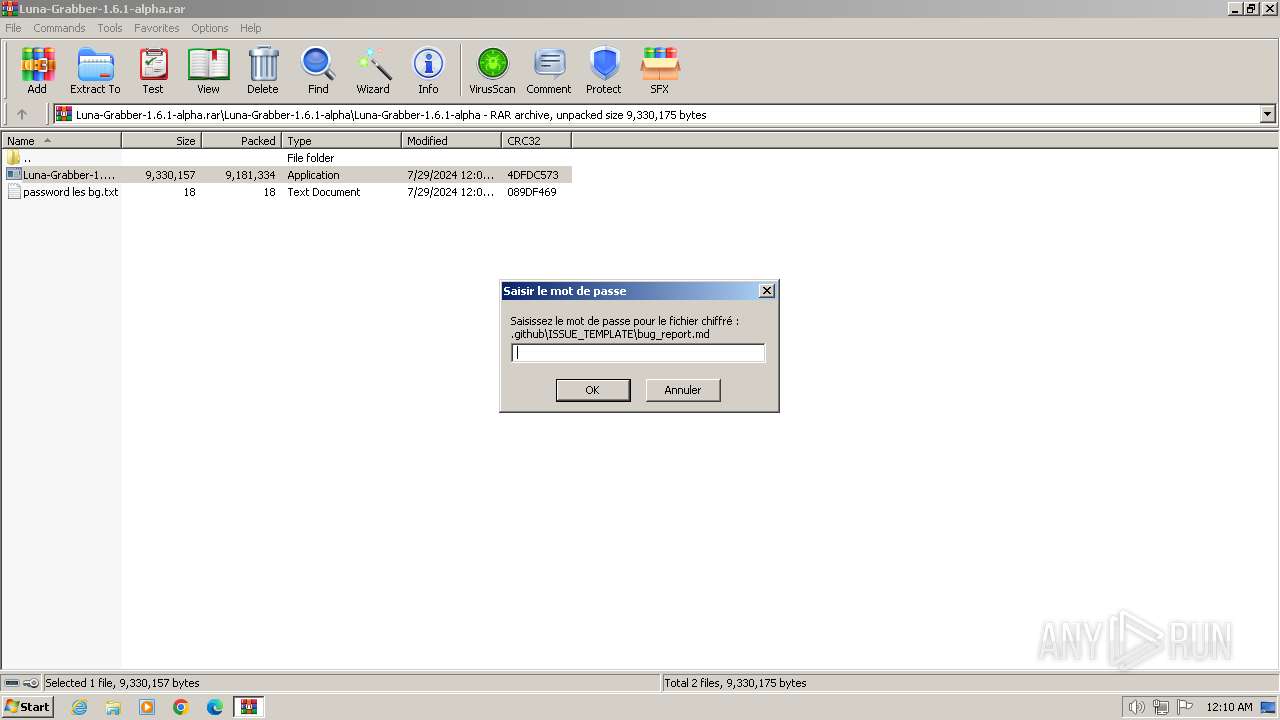The width and height of the screenshot is (1280, 720).
Task: Click the WinRAR taskbar button
Action: [x=249, y=707]
